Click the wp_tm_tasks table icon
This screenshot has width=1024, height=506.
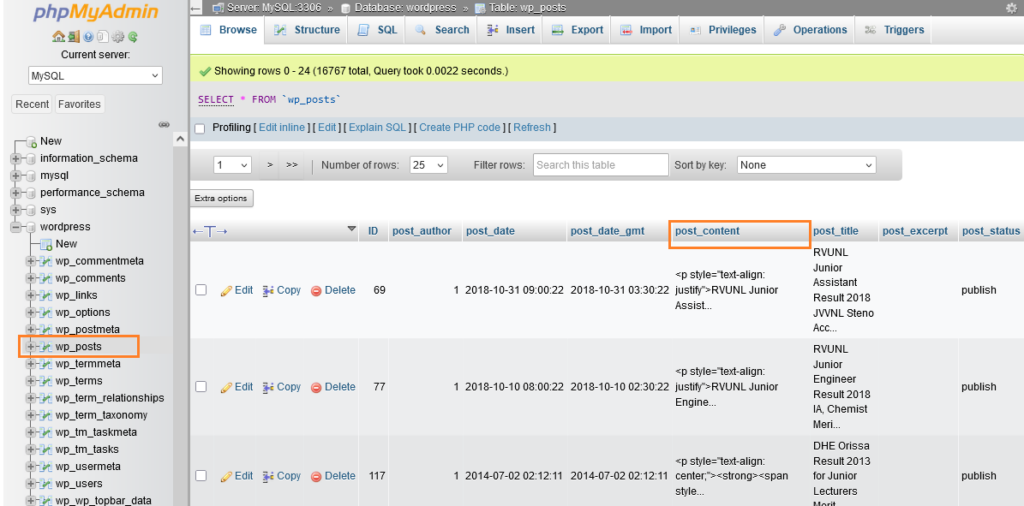(46, 450)
